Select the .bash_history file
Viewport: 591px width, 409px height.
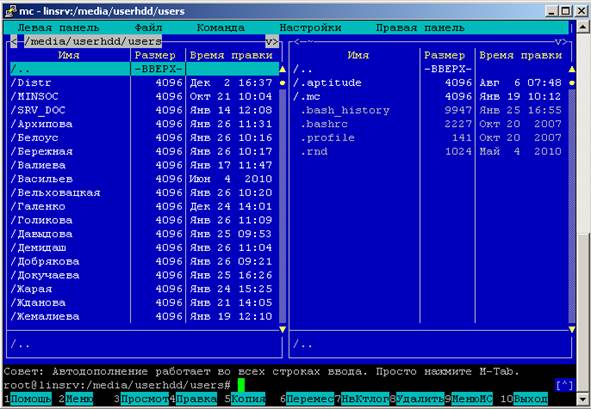(x=430, y=110)
